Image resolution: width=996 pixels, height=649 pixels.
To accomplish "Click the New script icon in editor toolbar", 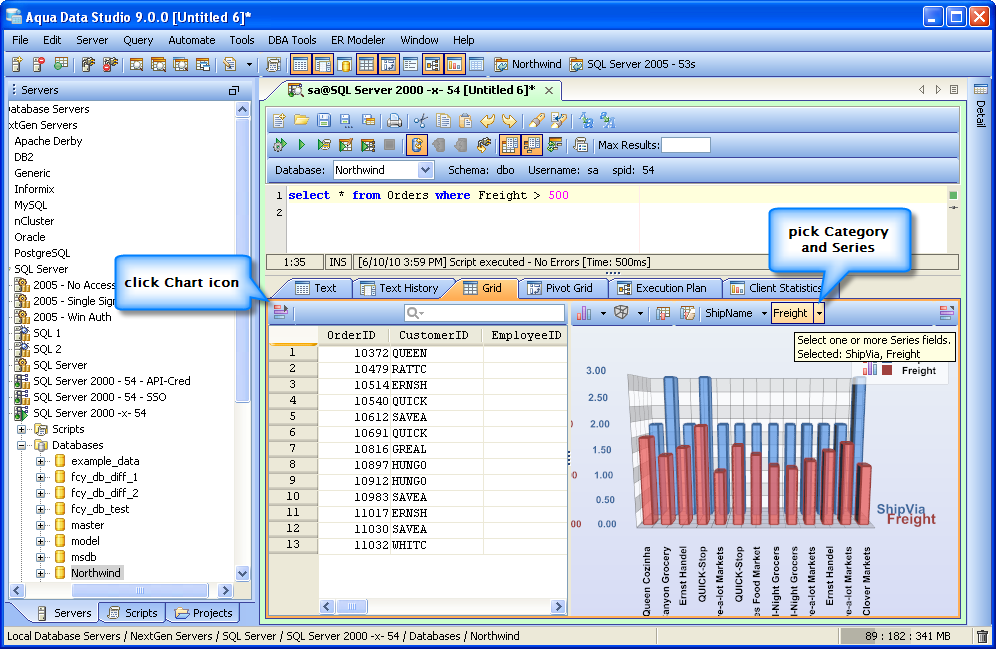I will (279, 120).
